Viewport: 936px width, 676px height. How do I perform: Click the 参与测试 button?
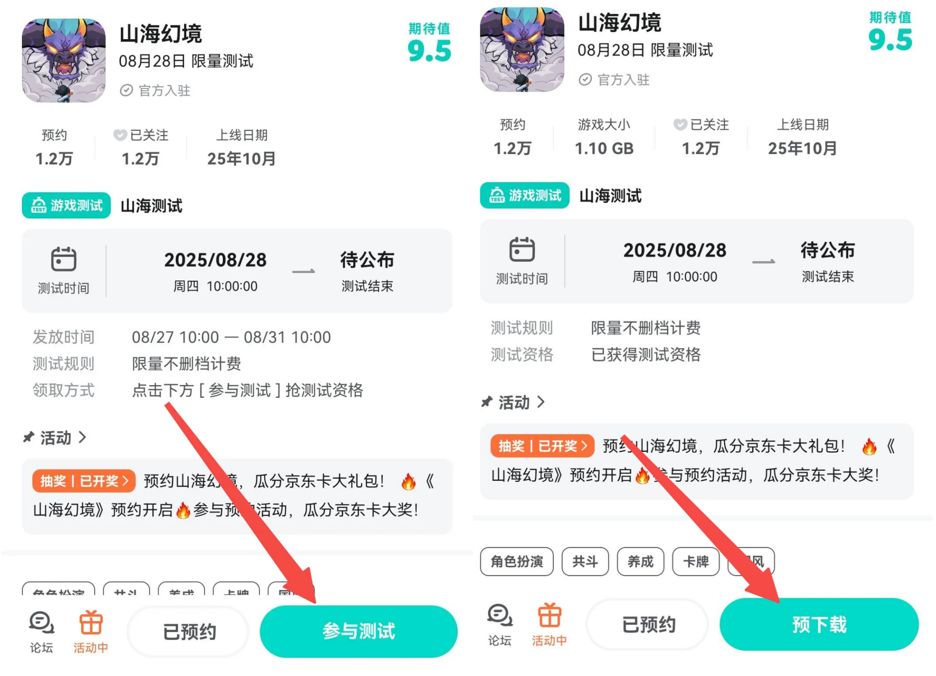point(359,631)
